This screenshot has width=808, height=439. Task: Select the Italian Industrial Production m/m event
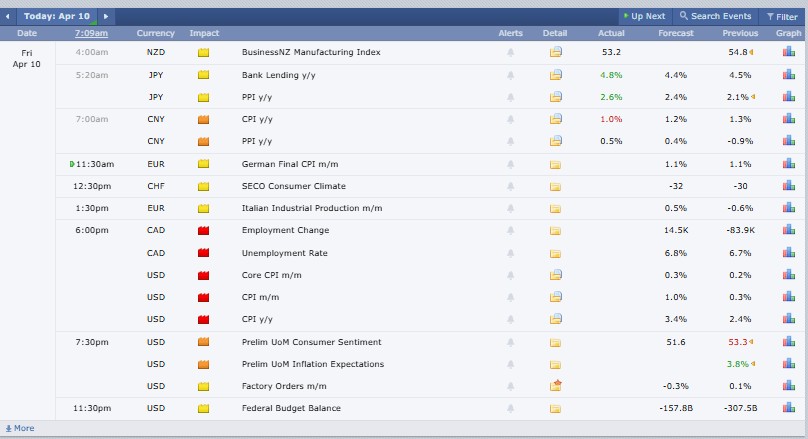pos(312,208)
